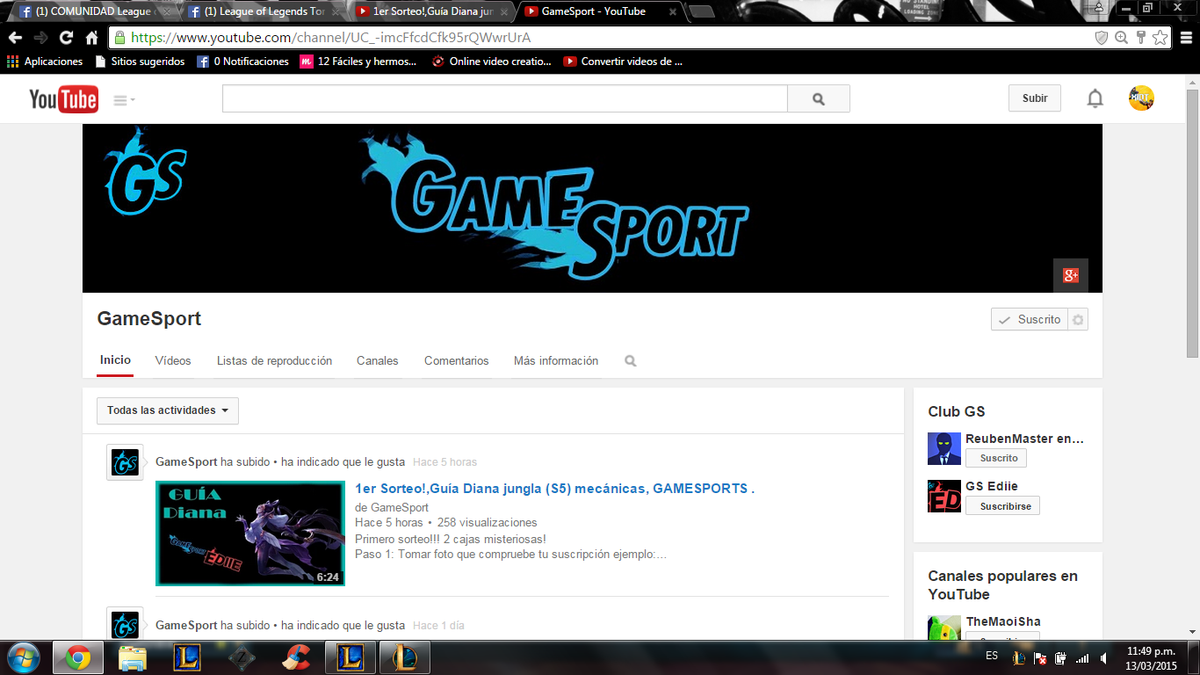1200x675 pixels.
Task: Reload the page
Action: tap(66, 38)
